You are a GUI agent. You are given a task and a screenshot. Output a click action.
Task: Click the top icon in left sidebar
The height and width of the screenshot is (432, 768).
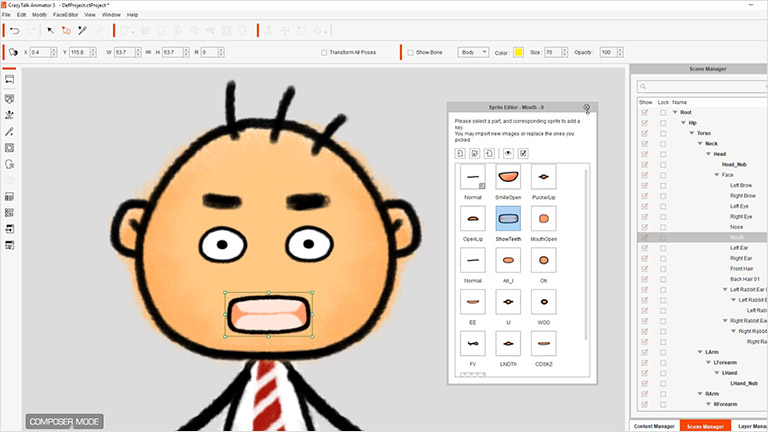coord(10,79)
